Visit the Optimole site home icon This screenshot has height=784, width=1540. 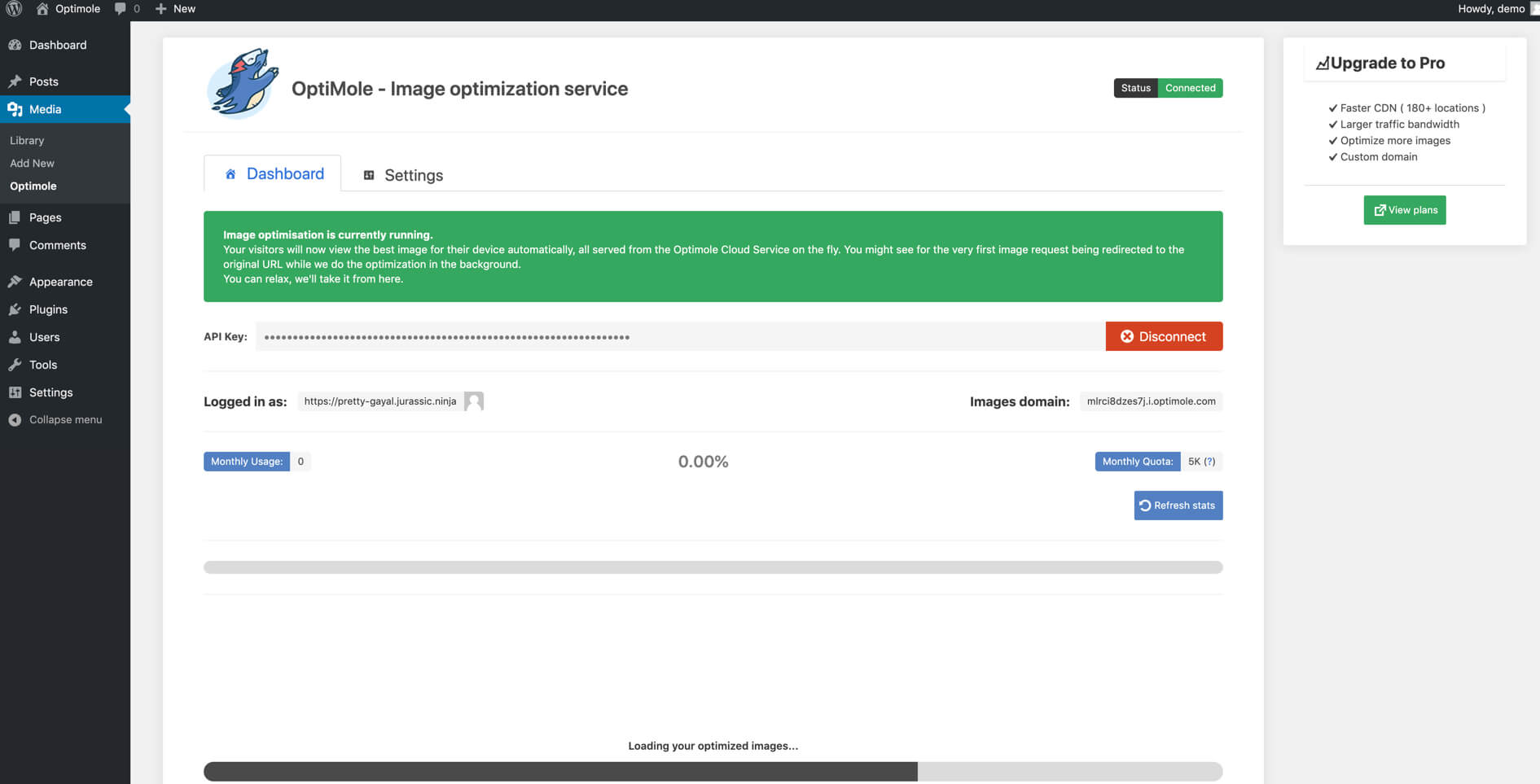click(42, 9)
